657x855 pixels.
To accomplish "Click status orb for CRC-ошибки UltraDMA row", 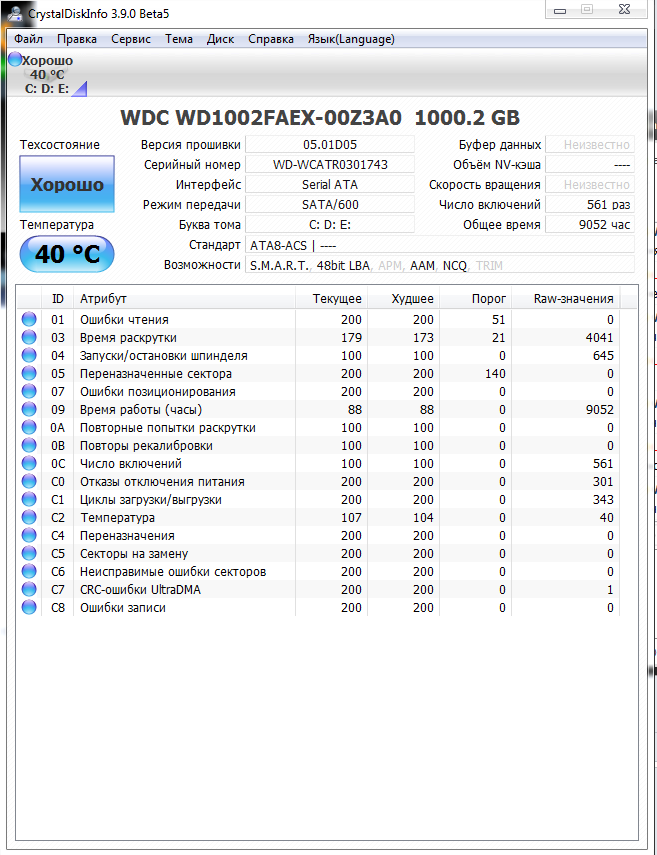I will [29, 590].
